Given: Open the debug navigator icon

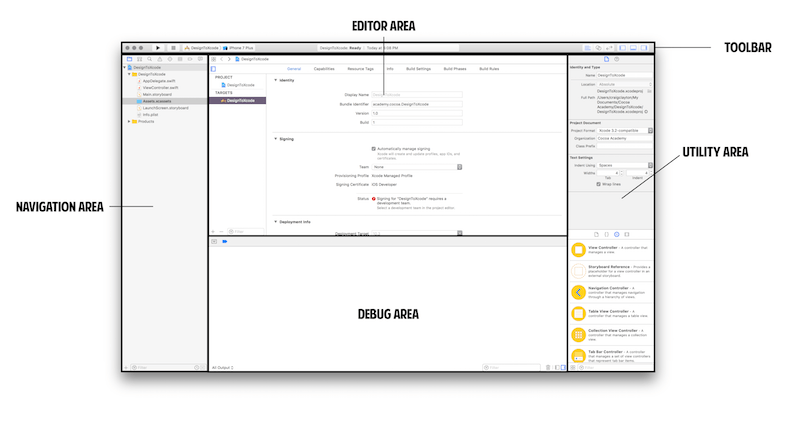Looking at the screenshot, I should pyautogui.click(x=180, y=59).
